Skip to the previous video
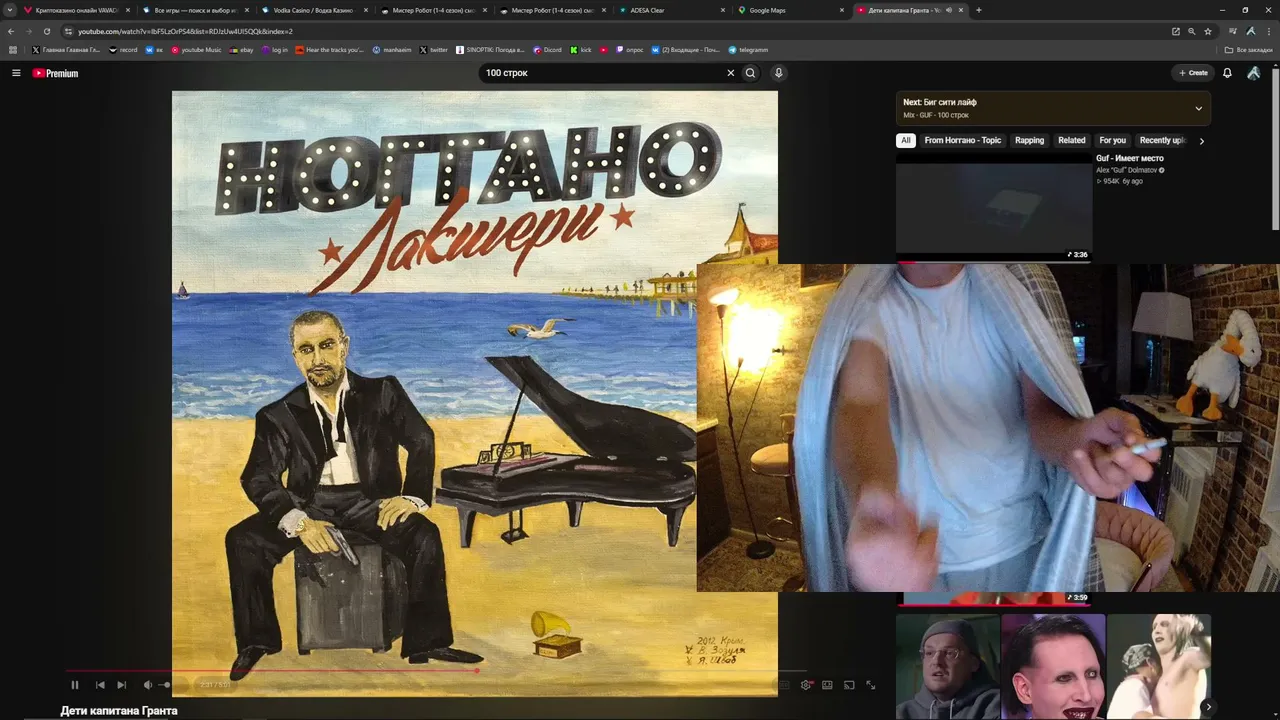The image size is (1280, 720). point(100,685)
